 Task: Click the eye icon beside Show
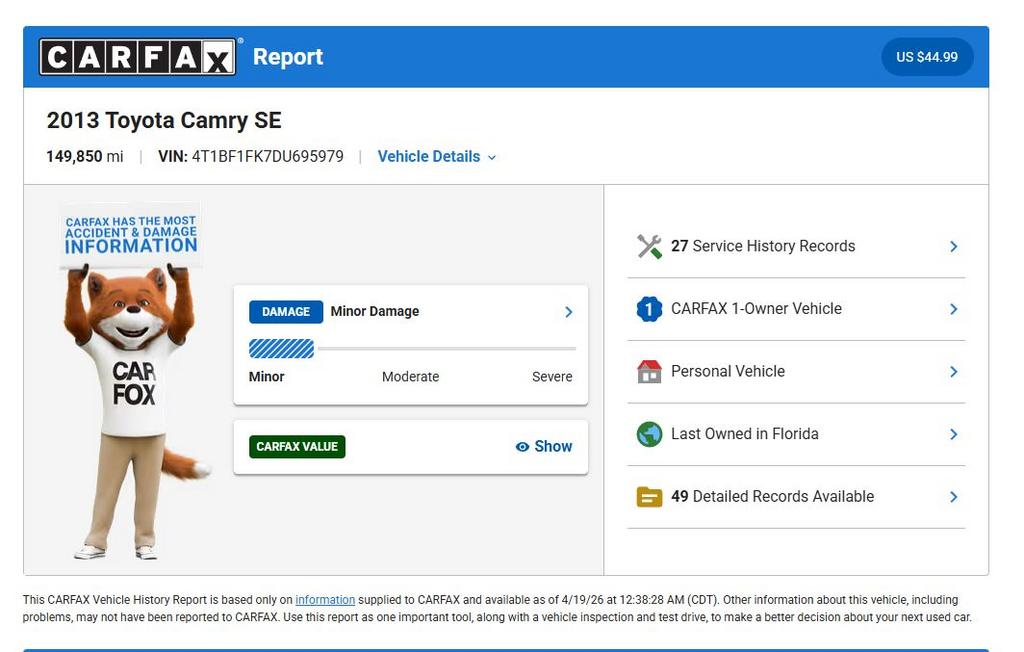click(x=522, y=447)
